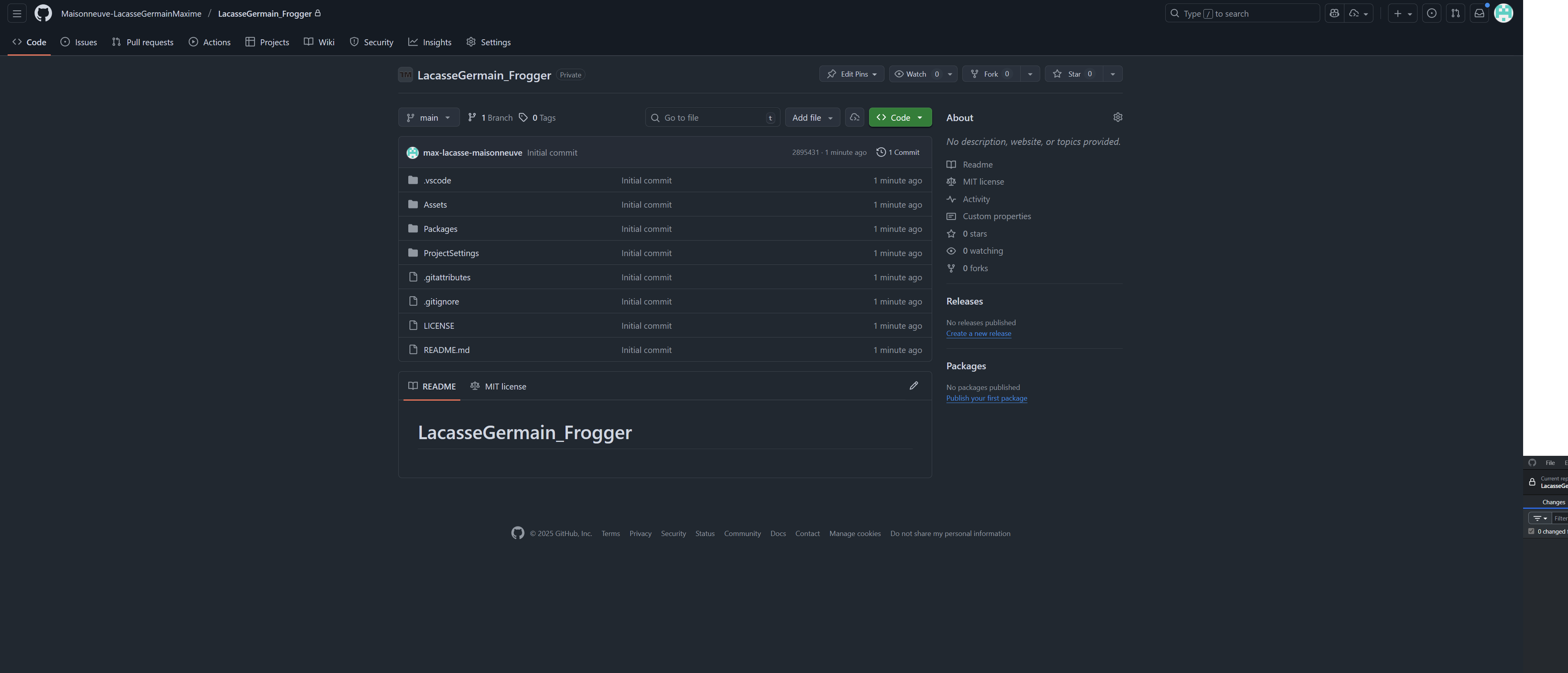This screenshot has height=673, width=1568.
Task: Open the ProjectSettings folder
Action: (451, 253)
